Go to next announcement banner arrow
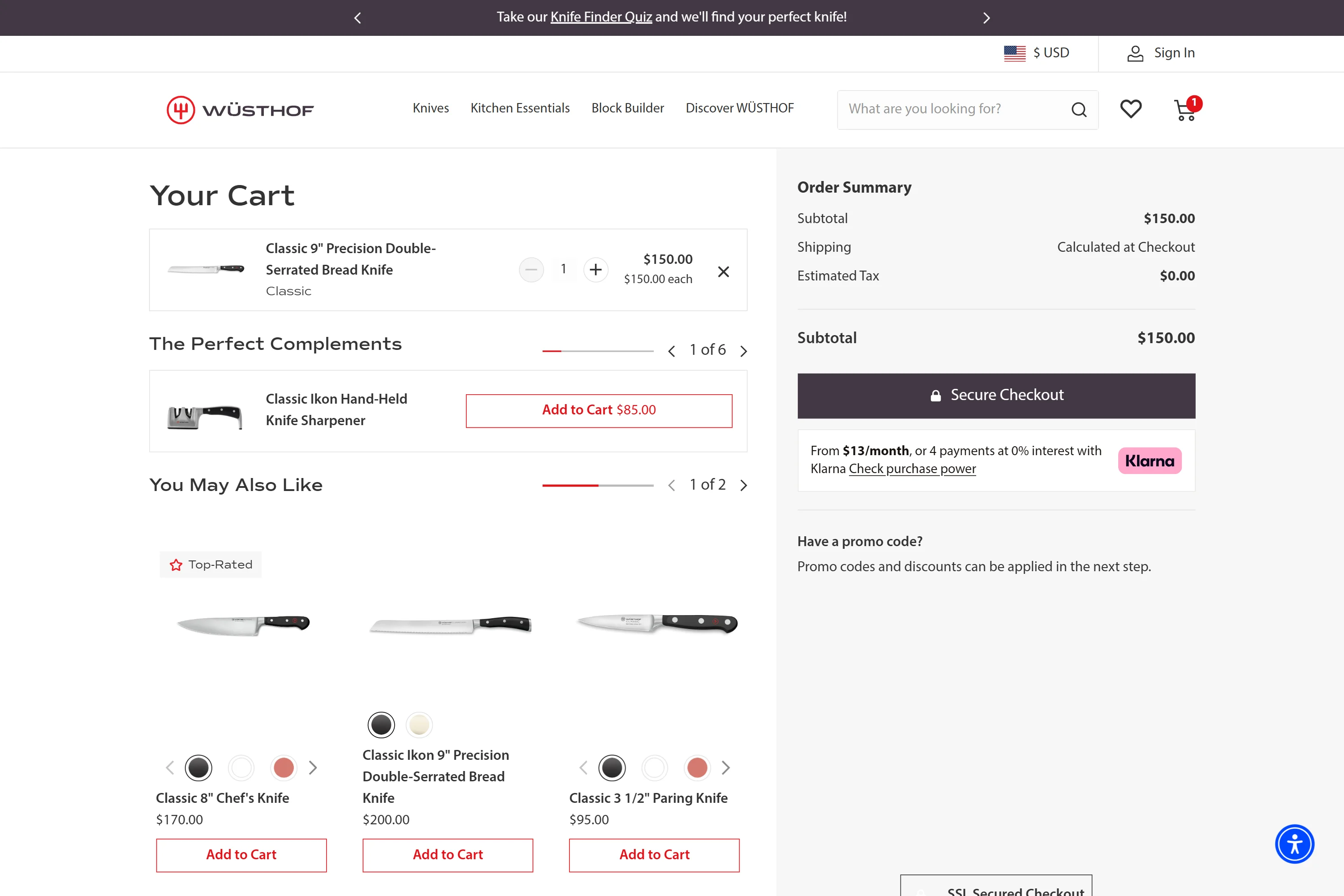This screenshot has width=1344, height=896. tap(986, 18)
